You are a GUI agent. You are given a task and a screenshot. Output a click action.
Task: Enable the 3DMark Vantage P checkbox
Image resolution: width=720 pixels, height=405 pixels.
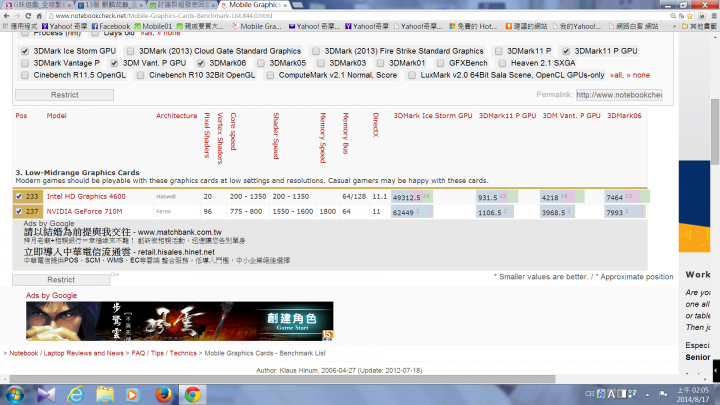[x=25, y=63]
